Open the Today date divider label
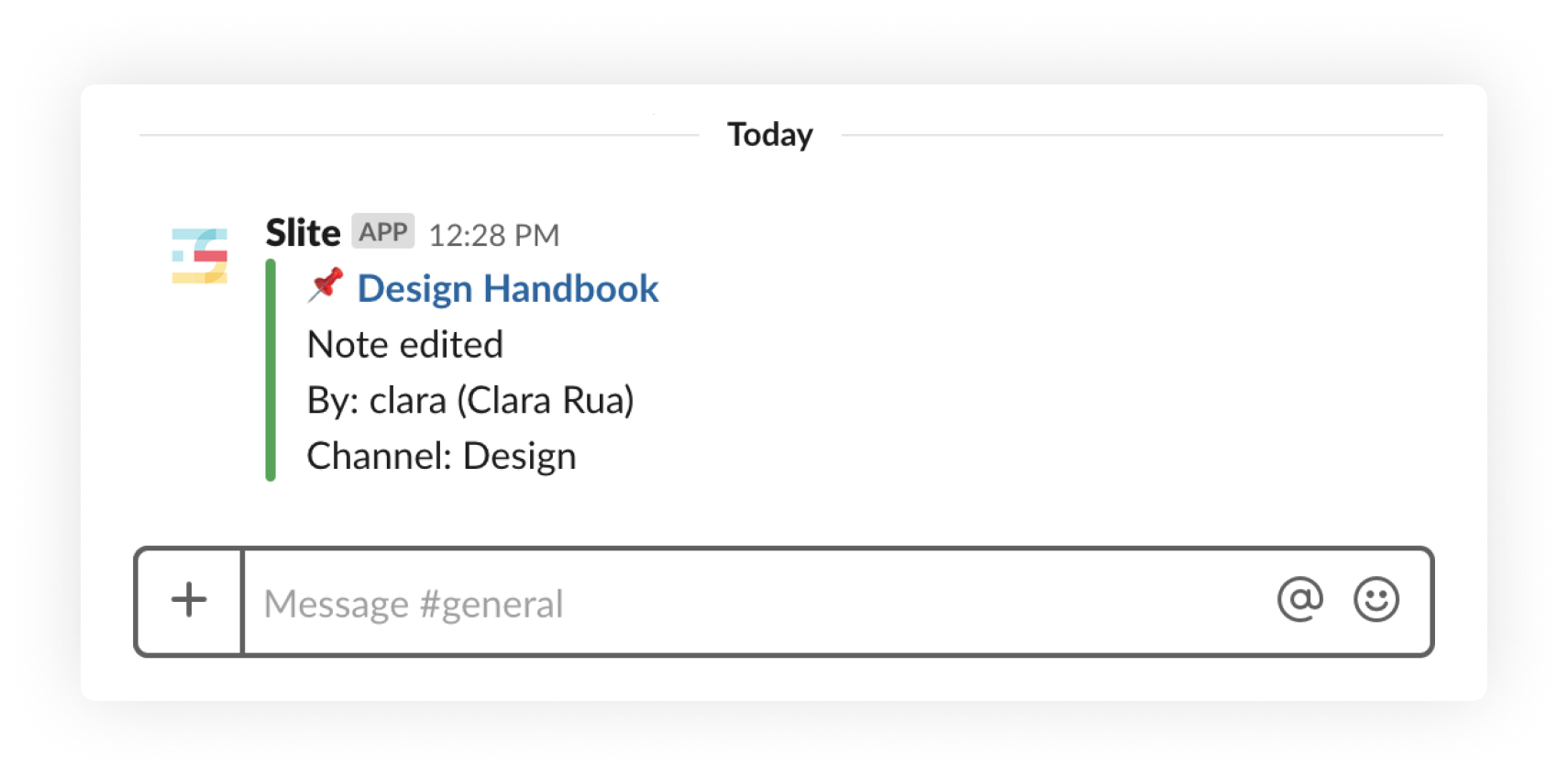The width and height of the screenshot is (1568, 778). coord(770,135)
